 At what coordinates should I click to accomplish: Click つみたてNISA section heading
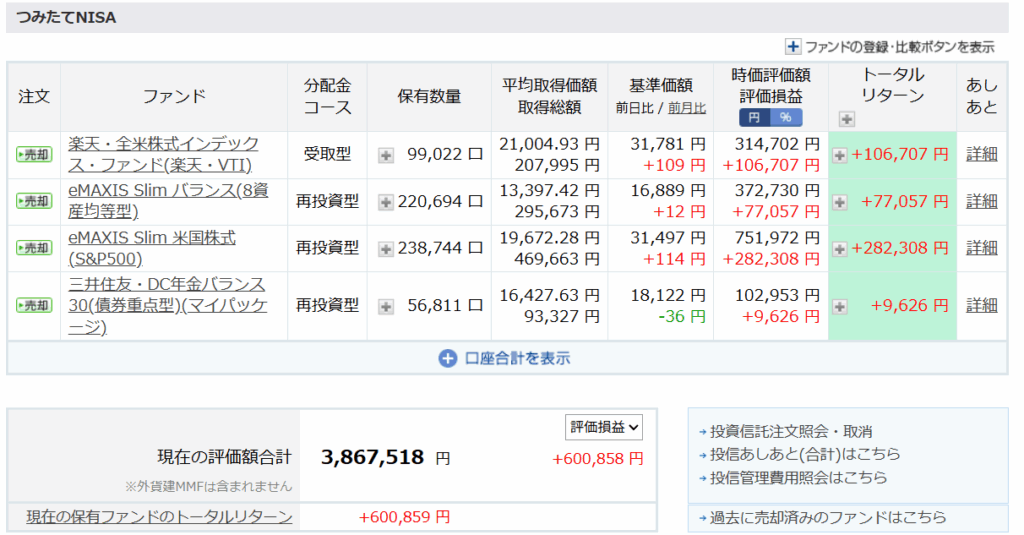[66, 18]
